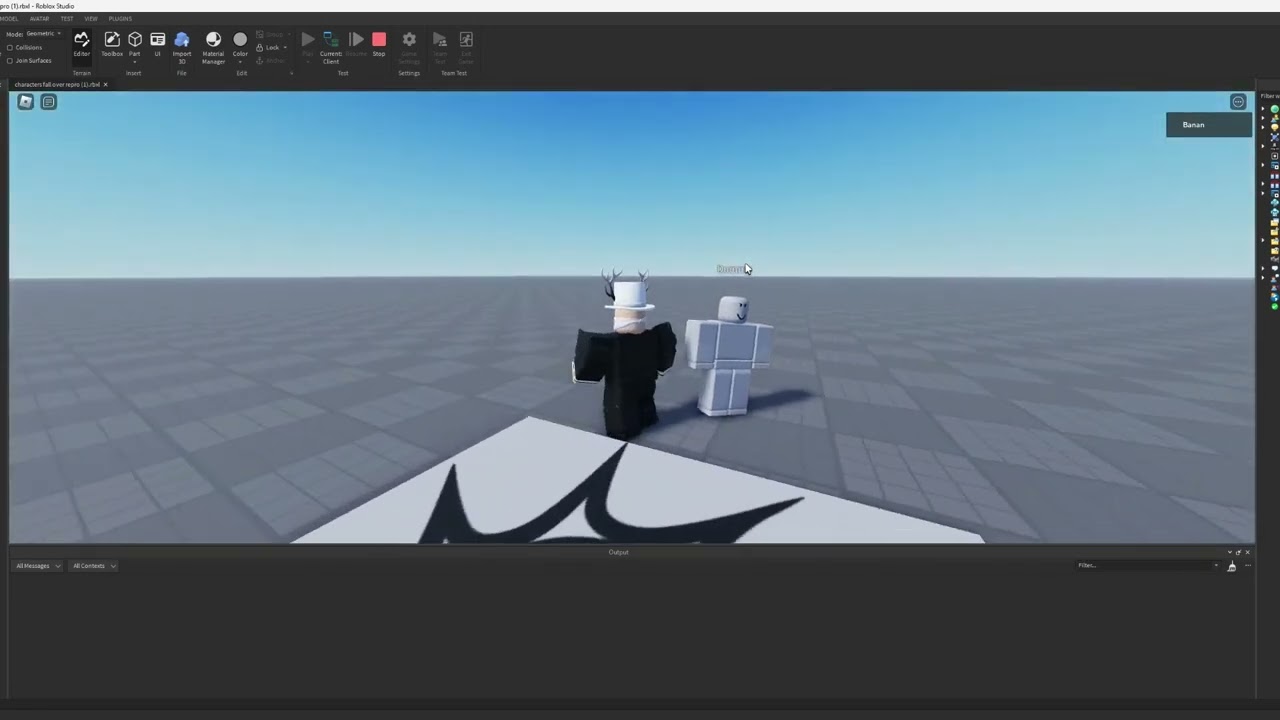Open the Output filter dropdown arrow
Image resolution: width=1280 pixels, height=720 pixels.
coord(1216,566)
